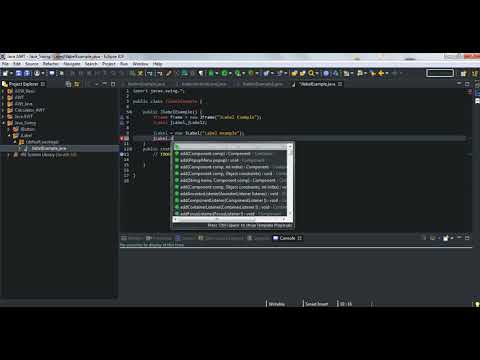
Task: Click the light bulb icon in status bar
Action: coord(477,304)
